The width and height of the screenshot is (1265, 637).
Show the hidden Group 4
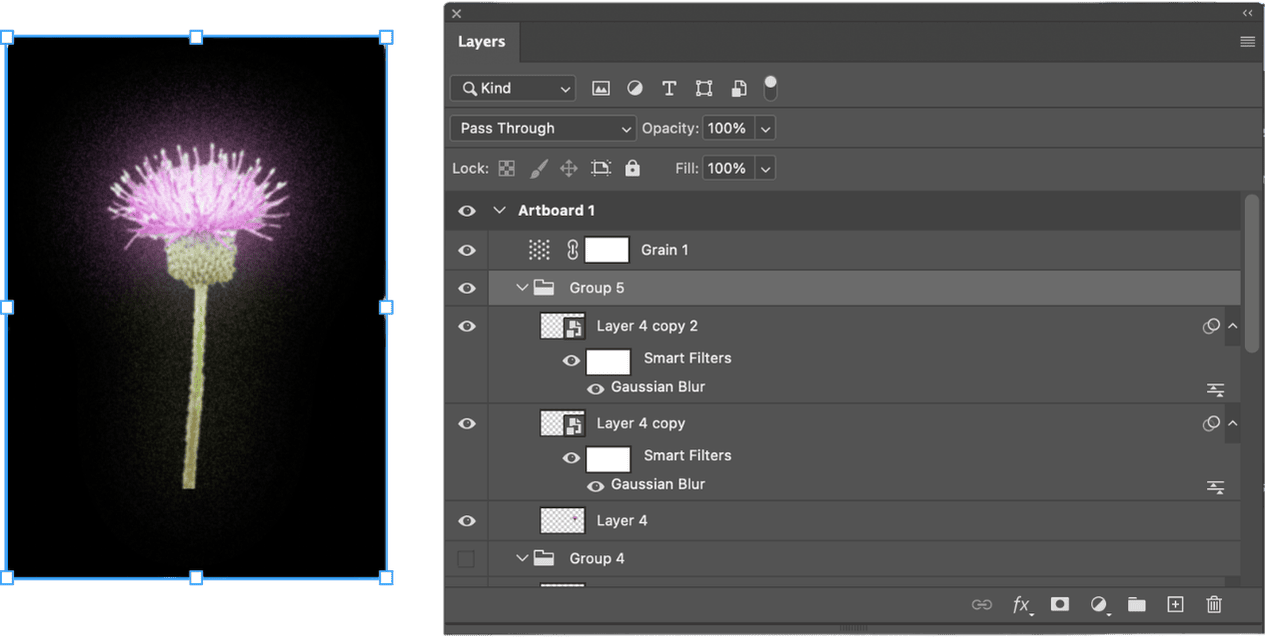tap(466, 558)
